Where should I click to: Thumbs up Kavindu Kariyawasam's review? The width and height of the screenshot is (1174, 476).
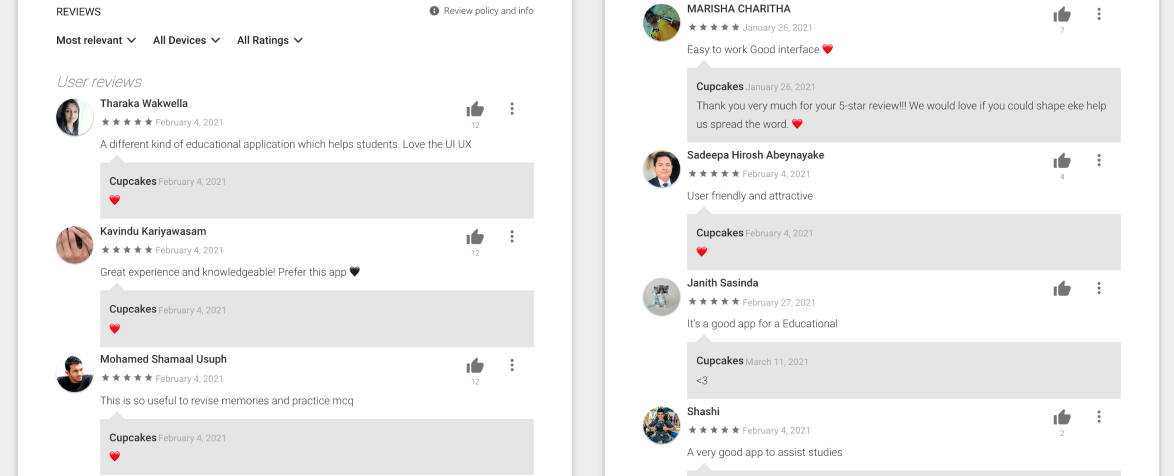tap(475, 237)
